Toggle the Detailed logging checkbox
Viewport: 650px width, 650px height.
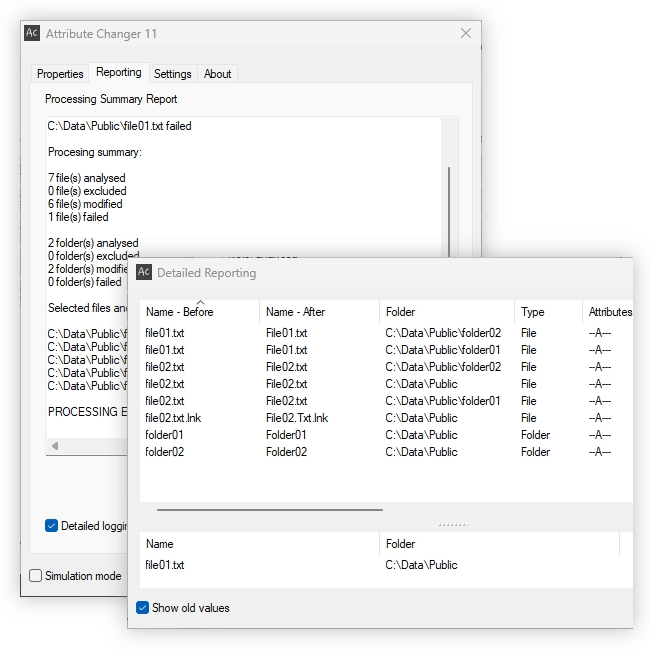[51, 526]
